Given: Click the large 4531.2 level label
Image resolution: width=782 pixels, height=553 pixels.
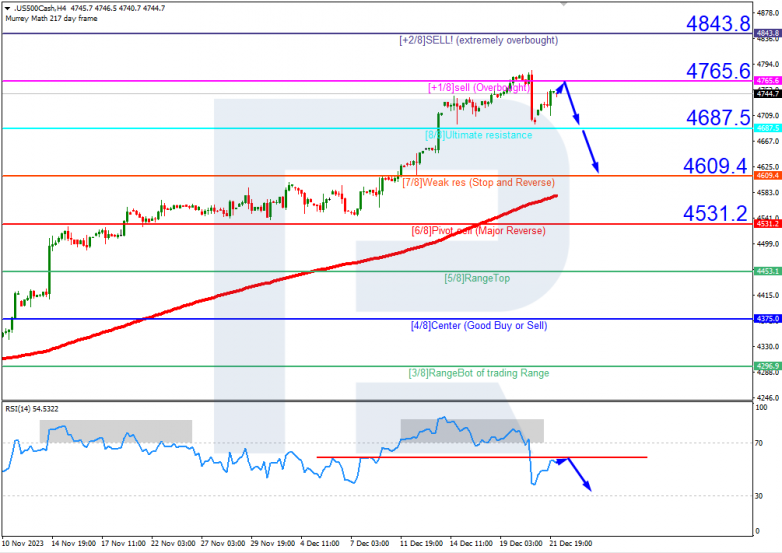Looking at the screenshot, I should point(715,213).
